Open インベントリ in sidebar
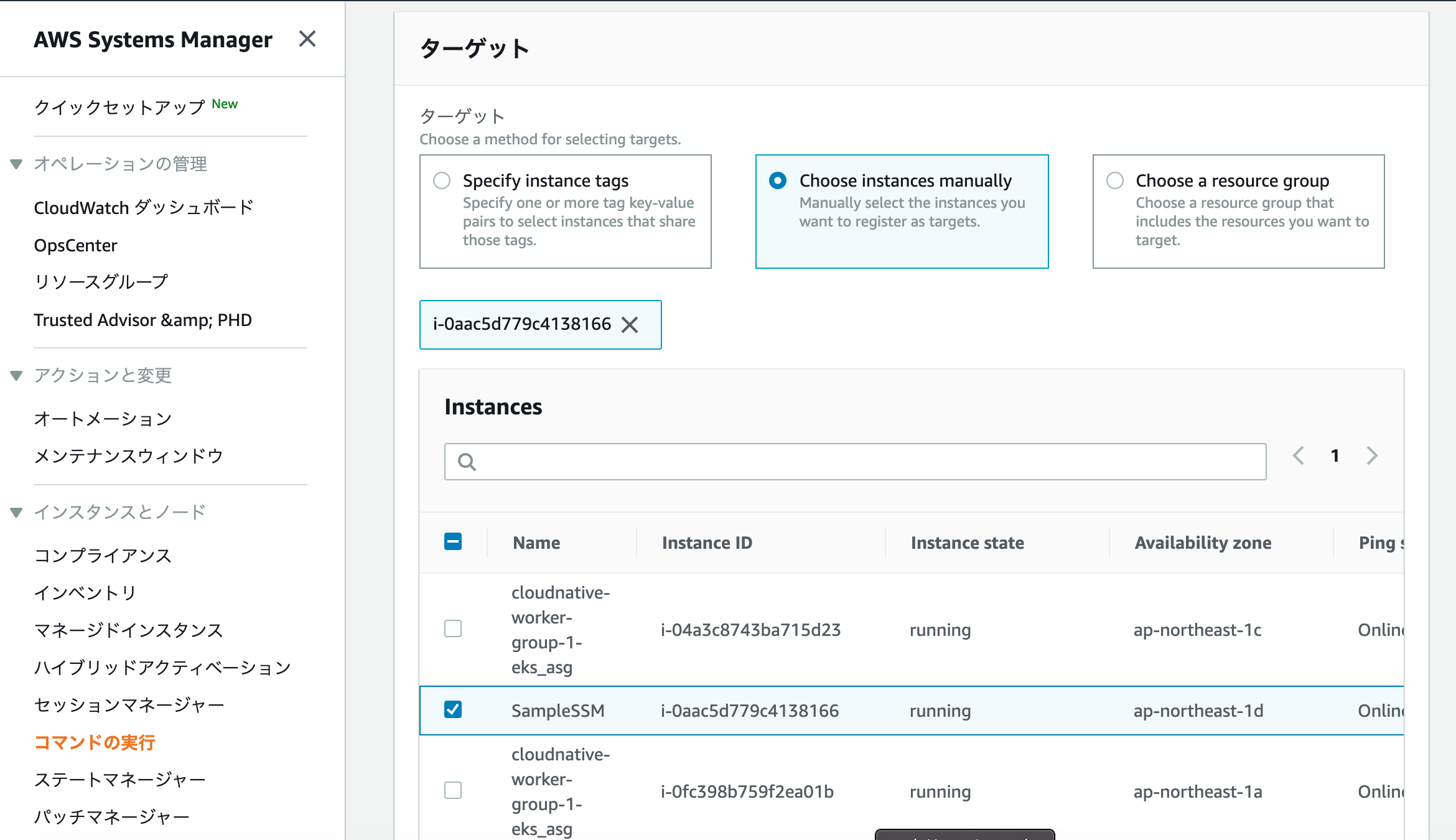The height and width of the screenshot is (840, 1456). tap(85, 593)
